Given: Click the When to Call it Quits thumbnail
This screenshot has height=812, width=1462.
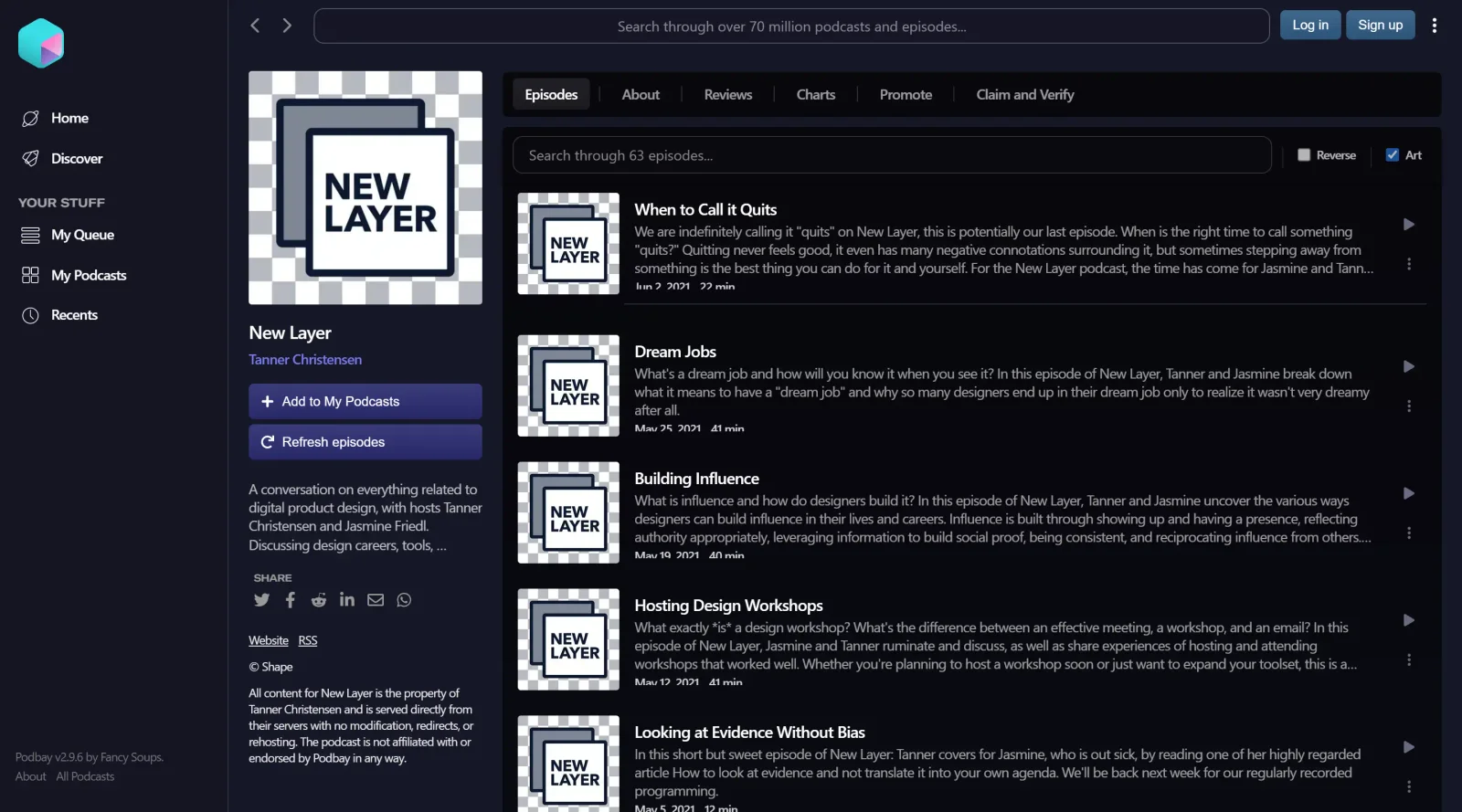Looking at the screenshot, I should tap(568, 244).
